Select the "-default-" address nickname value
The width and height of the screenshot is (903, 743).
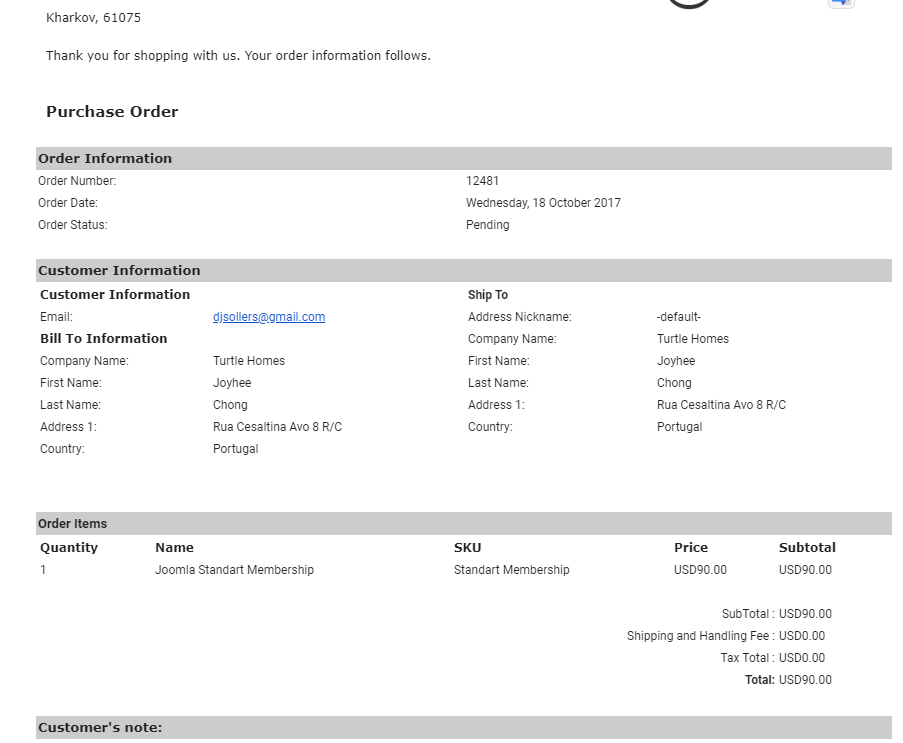(x=678, y=317)
